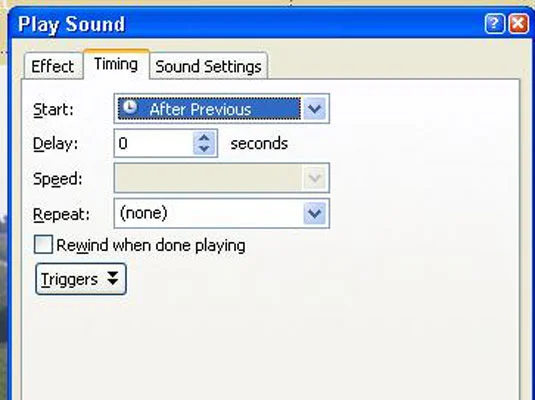Enable Rewind when done playing checkbox
Image resolution: width=535 pixels, height=400 pixels.
pos(43,244)
